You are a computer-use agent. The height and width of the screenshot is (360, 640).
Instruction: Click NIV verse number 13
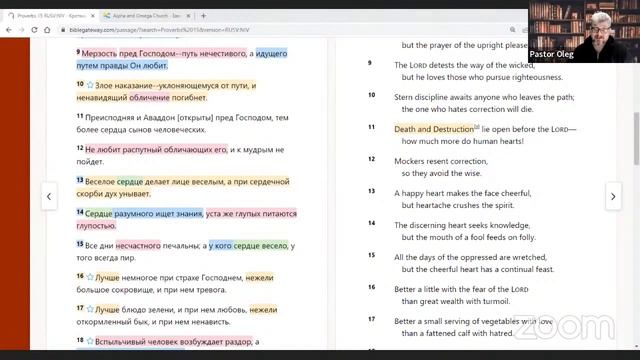pyautogui.click(x=371, y=191)
